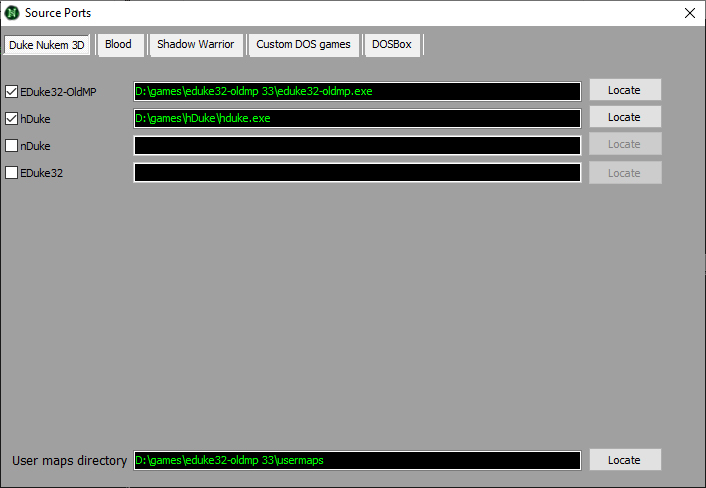Open the DOSBox tab
Viewport: 706px width, 488px height.
tap(392, 45)
